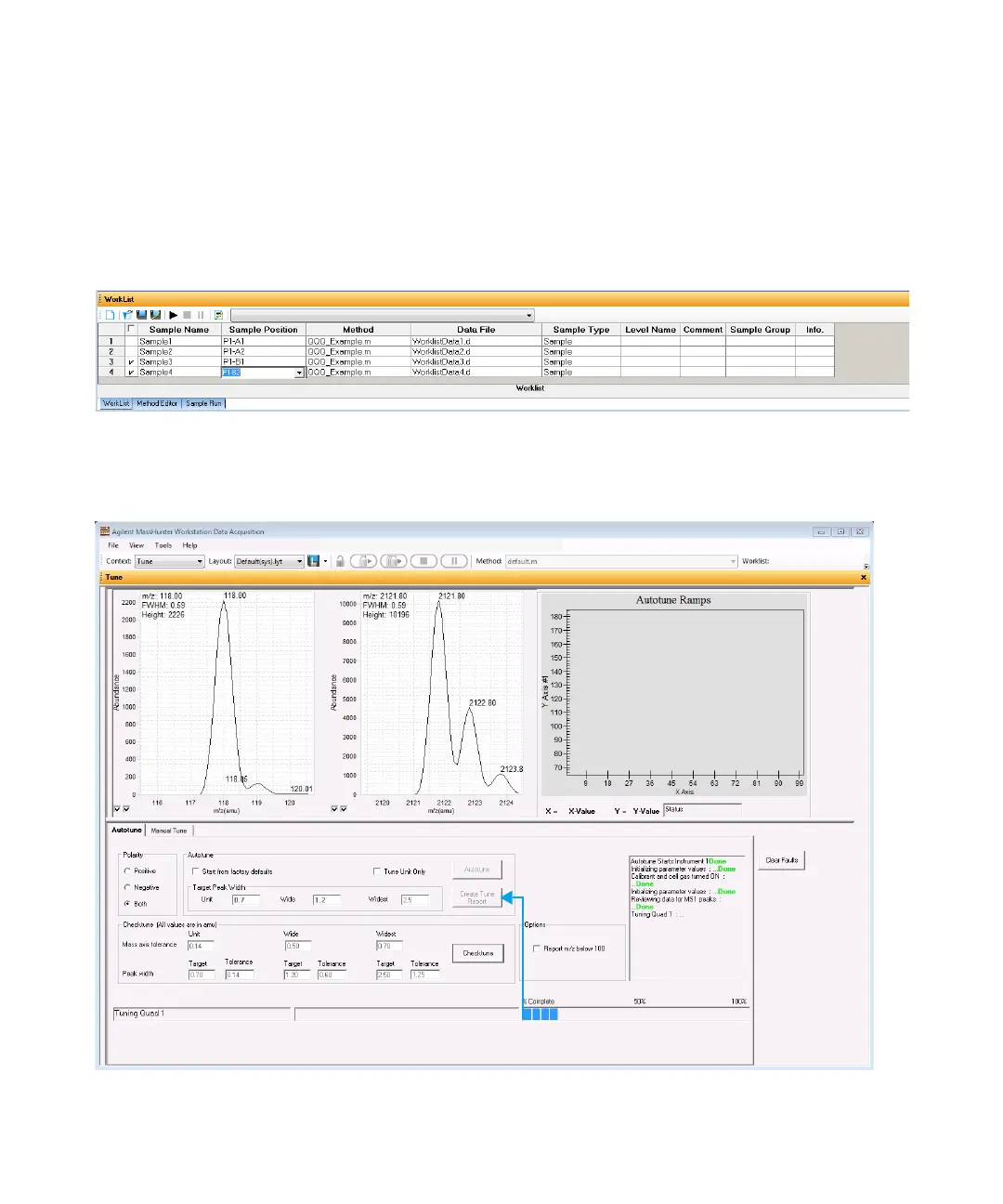
Task: Click the Save worklist icon in WorkList toolbar
Action: [x=142, y=315]
